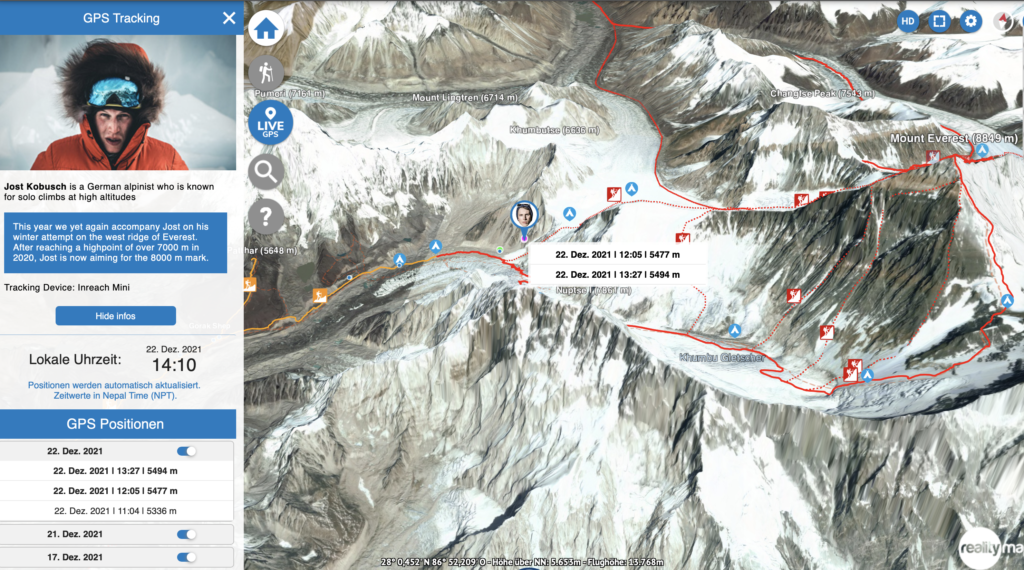Go to the home view icon
1024x570 pixels.
(266, 29)
